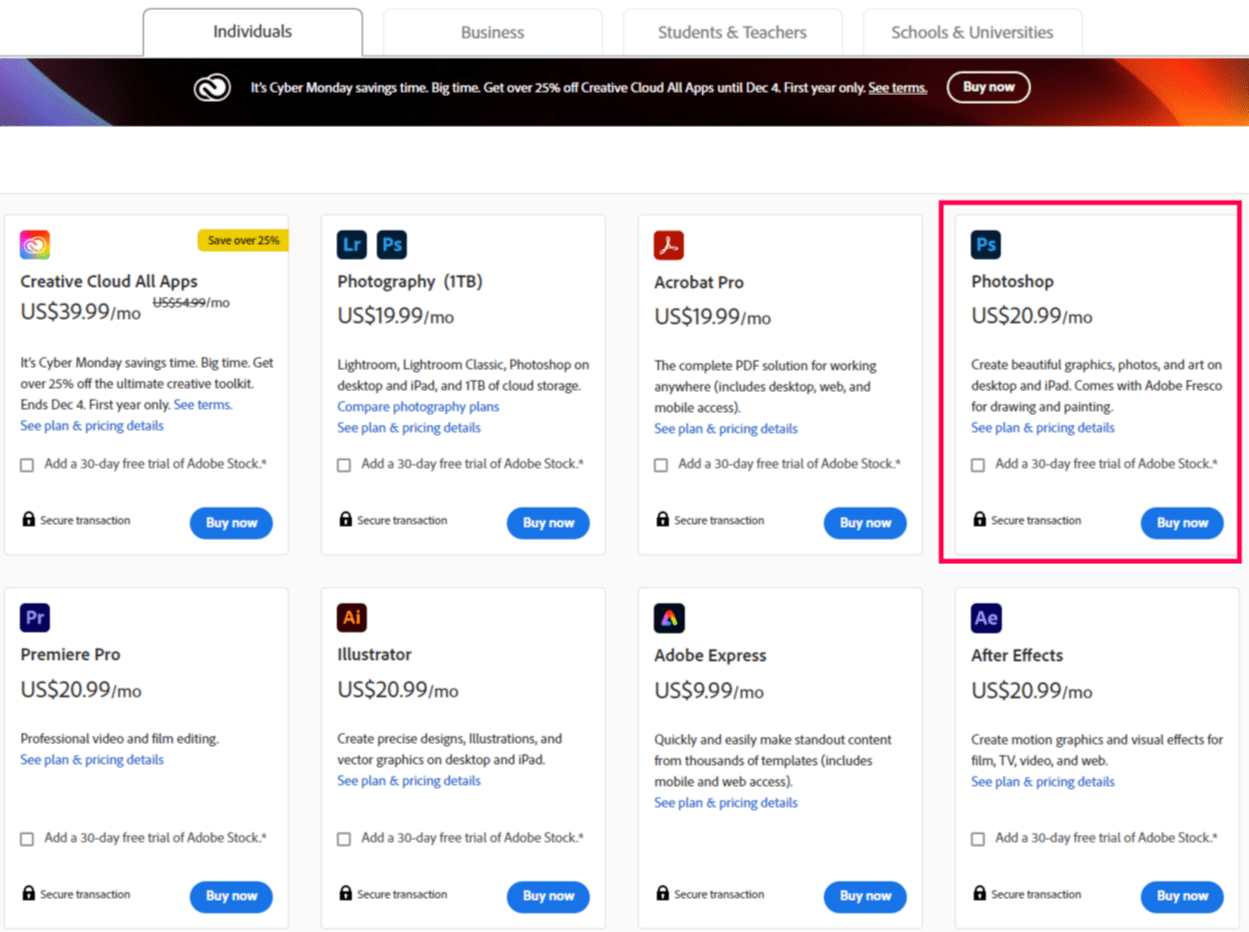Switch to the Business tab
Image resolution: width=1249 pixels, height=932 pixels.
[x=492, y=32]
